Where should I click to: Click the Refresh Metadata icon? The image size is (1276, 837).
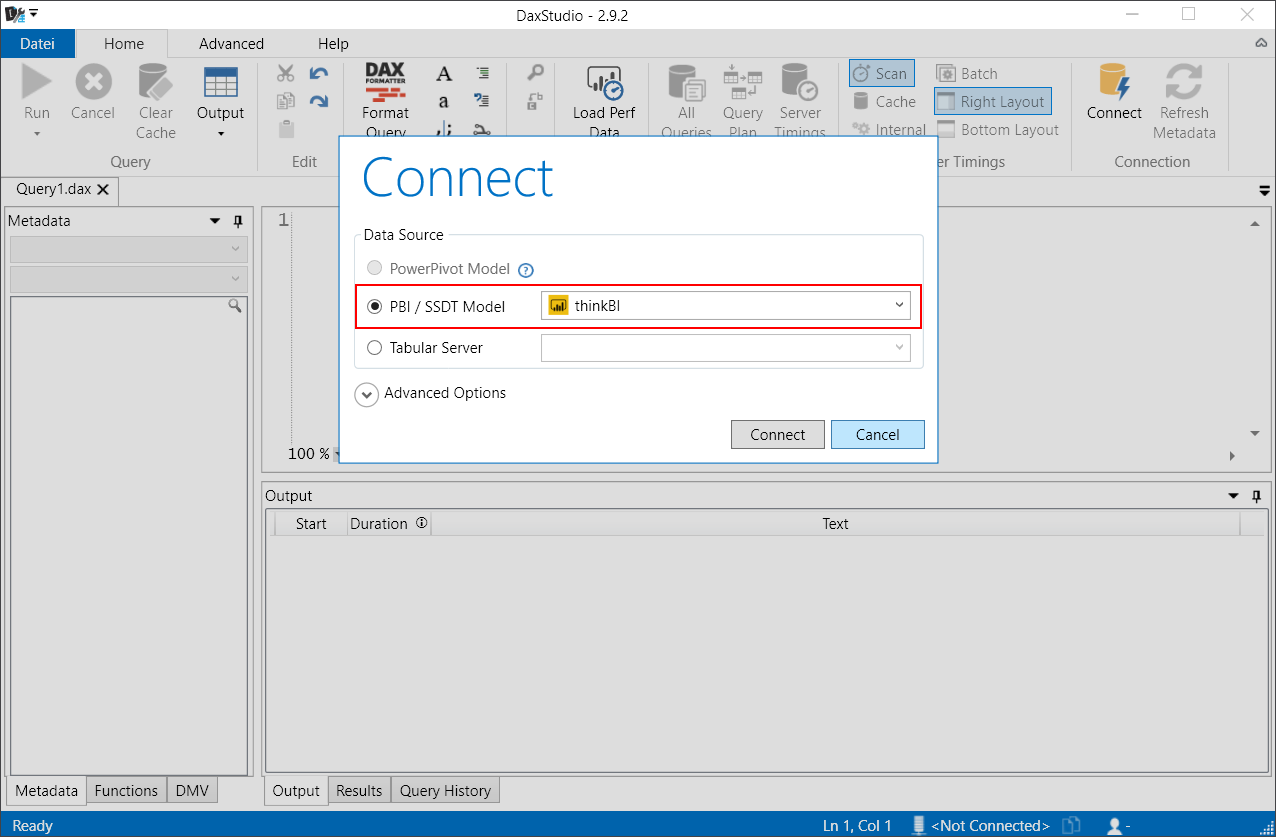1184,82
